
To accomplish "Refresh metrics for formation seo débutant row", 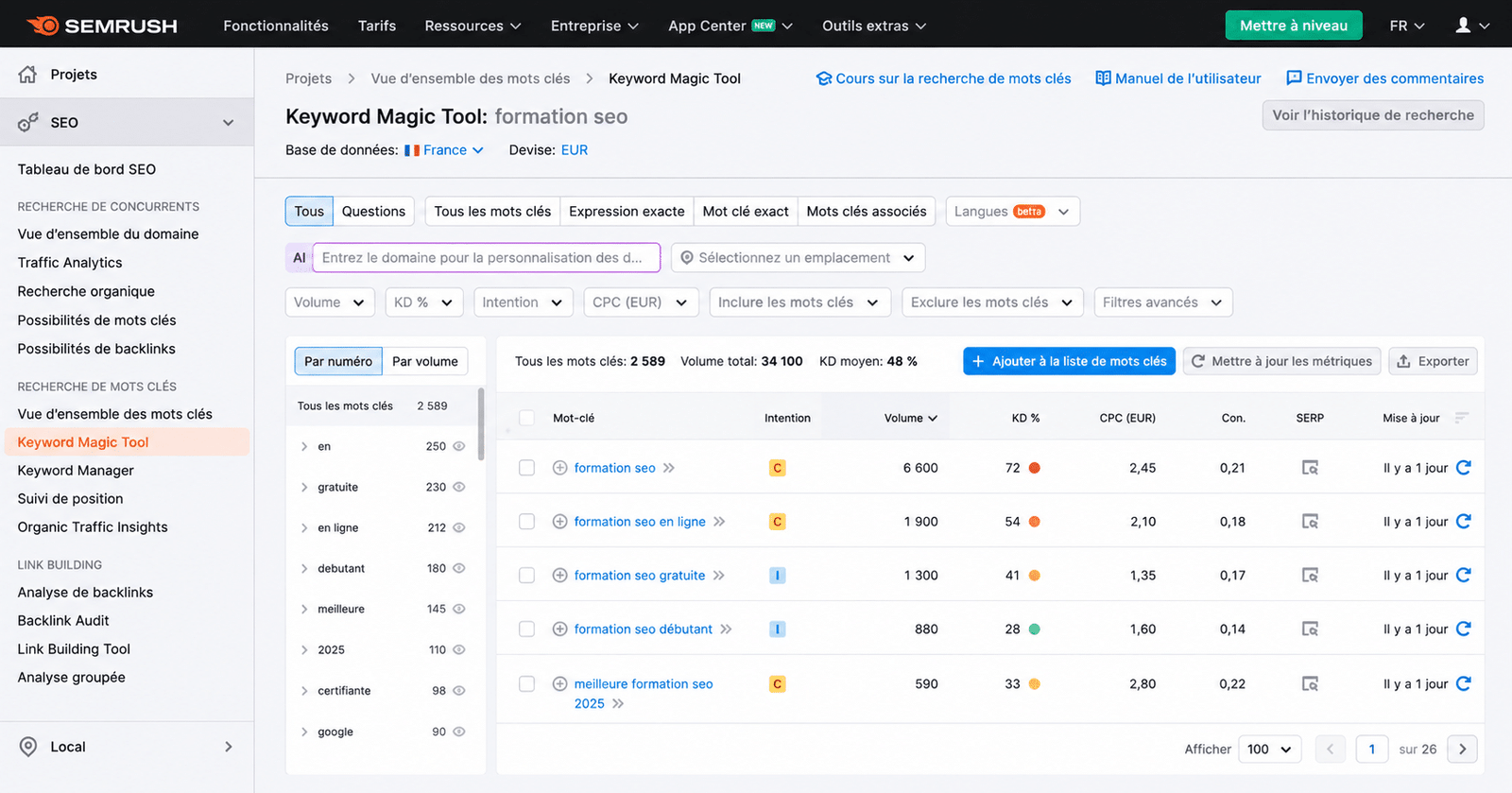I will click(1464, 629).
